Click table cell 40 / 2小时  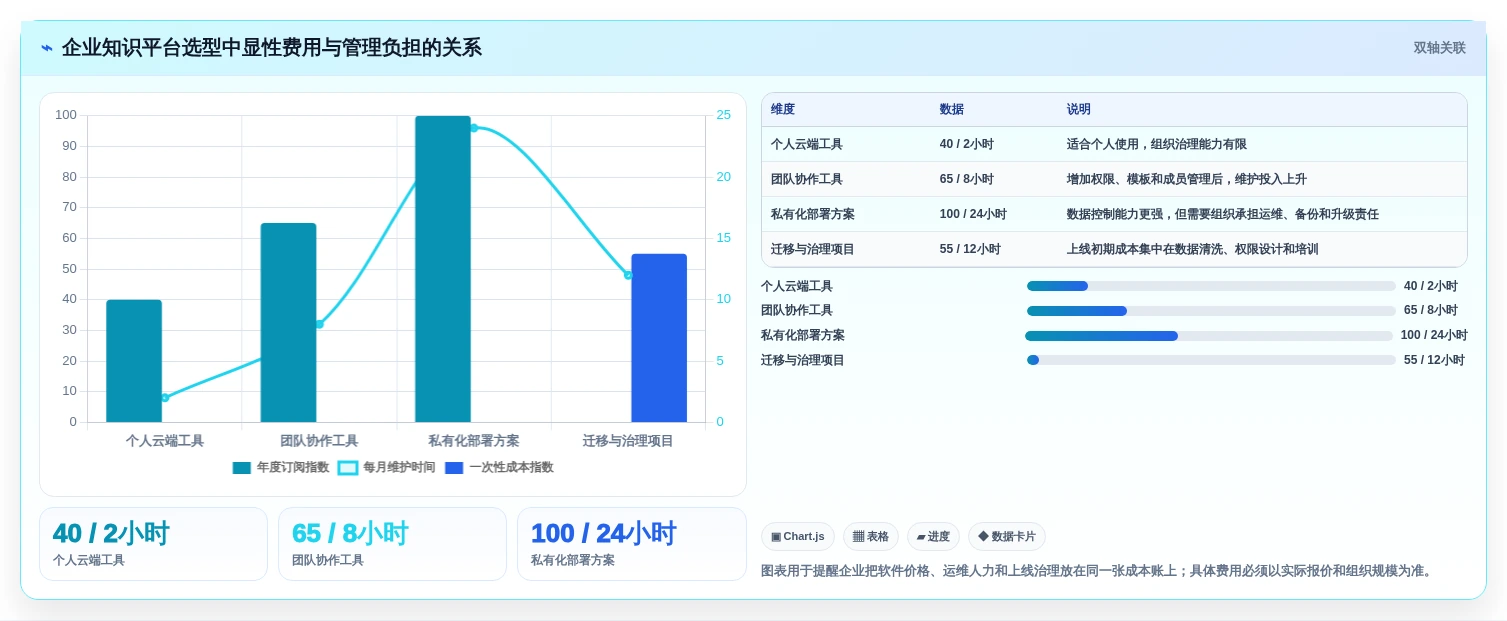(x=967, y=144)
